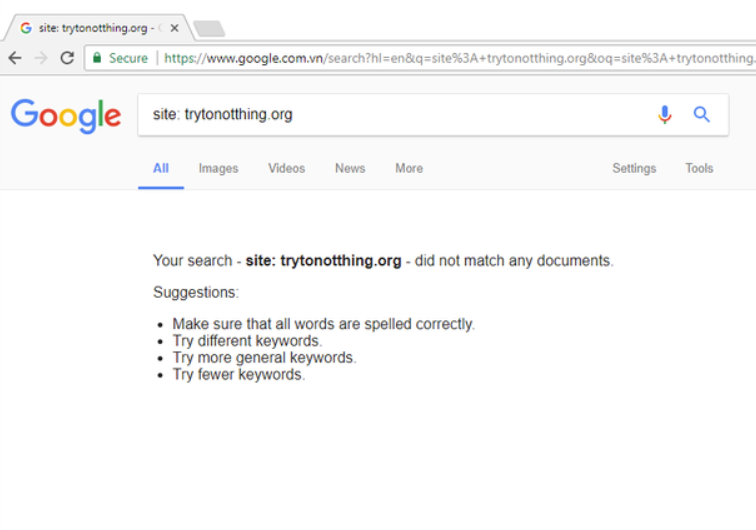The image size is (756, 530).
Task: Switch to the All results tab
Action: click(160, 168)
